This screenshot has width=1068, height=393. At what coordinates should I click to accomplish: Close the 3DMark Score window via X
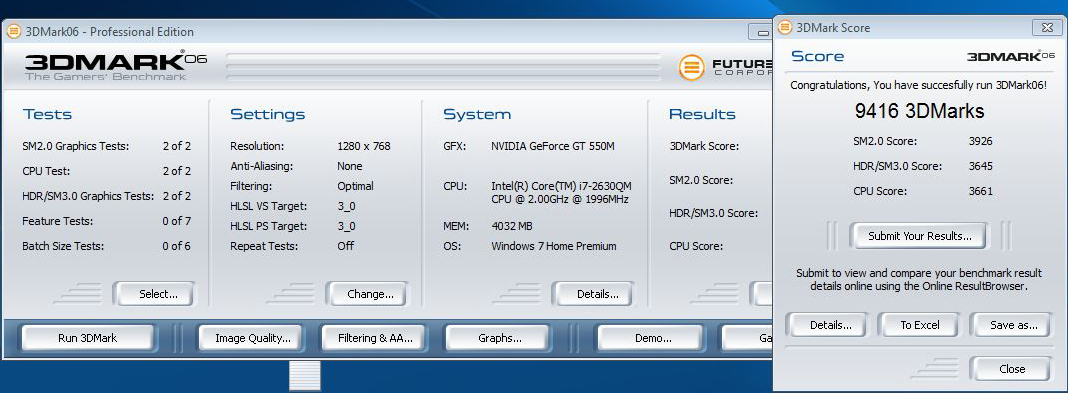click(1046, 27)
